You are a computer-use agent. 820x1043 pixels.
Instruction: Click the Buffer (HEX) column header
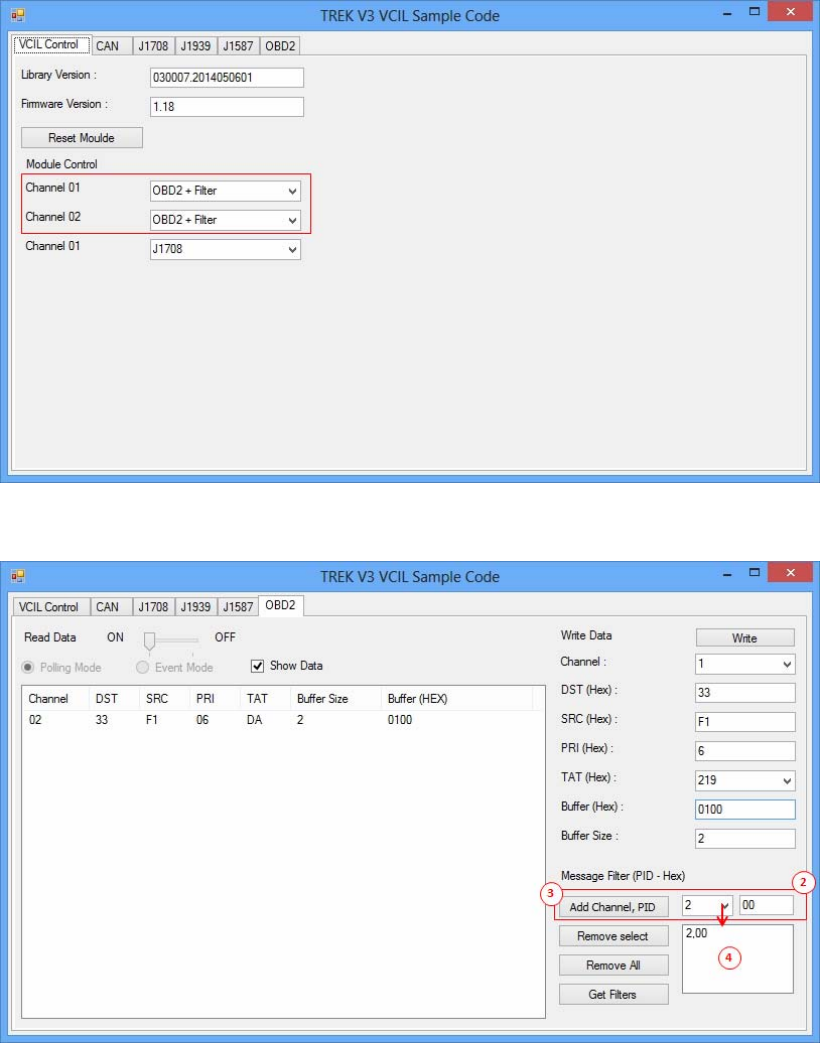tap(457, 698)
